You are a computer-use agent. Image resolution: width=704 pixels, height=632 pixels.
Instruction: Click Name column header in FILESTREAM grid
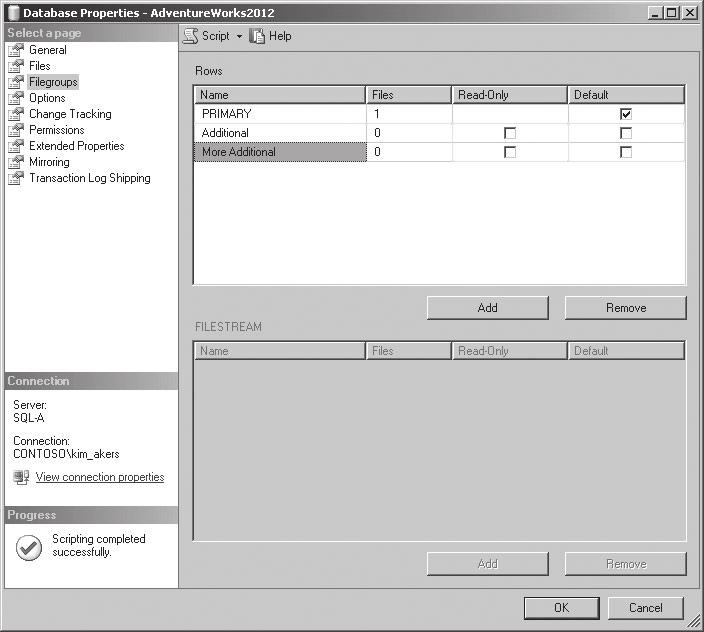coord(280,351)
